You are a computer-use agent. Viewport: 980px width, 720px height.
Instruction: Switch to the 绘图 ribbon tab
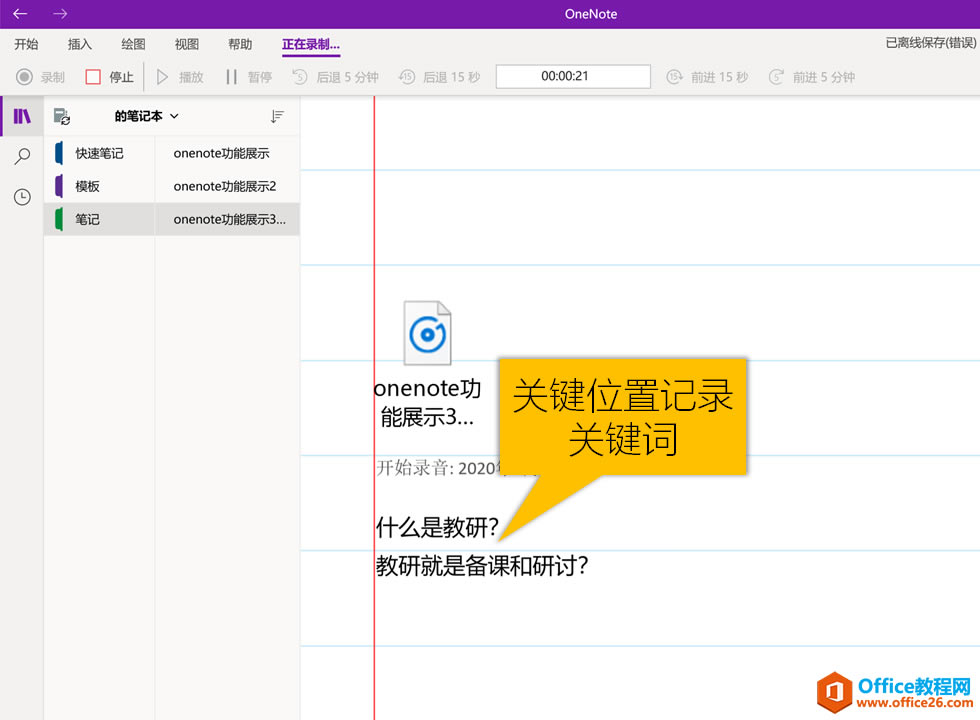pos(133,44)
